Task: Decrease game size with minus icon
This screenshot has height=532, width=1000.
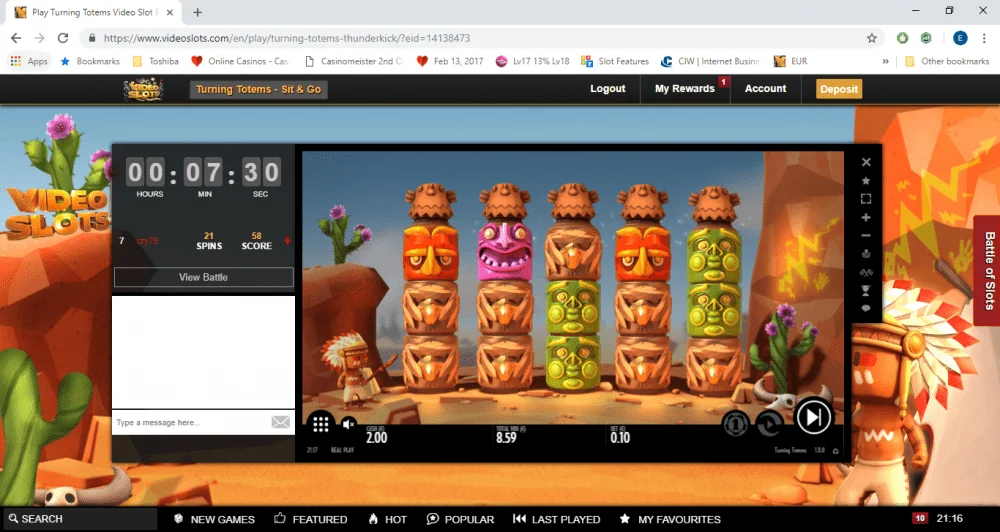Action: pos(866,236)
